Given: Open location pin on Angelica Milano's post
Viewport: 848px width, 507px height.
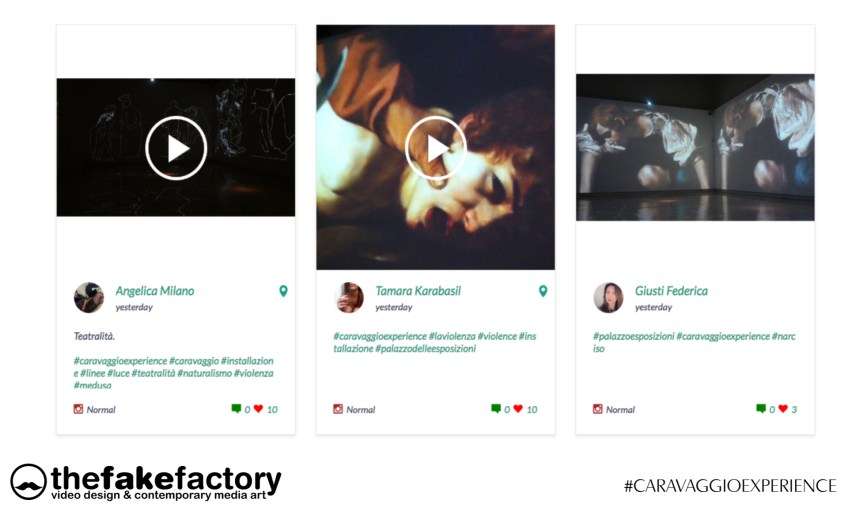Looking at the screenshot, I should (x=283, y=291).
